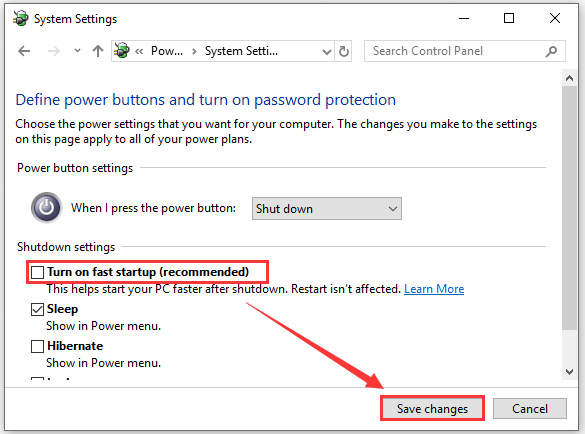Click the search magnifier icon
The width and height of the screenshot is (585, 434).
pyautogui.click(x=551, y=51)
